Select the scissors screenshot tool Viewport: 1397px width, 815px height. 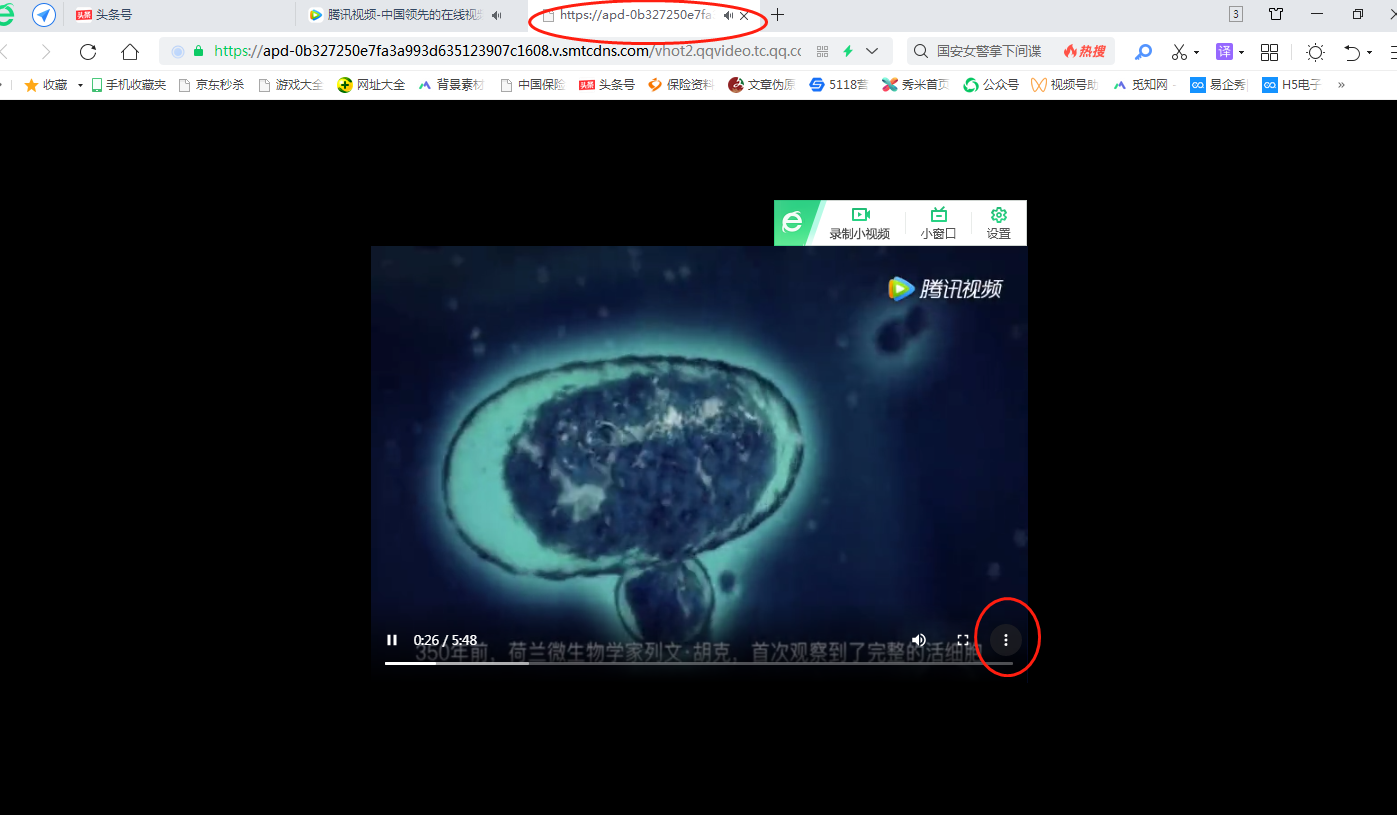1180,51
